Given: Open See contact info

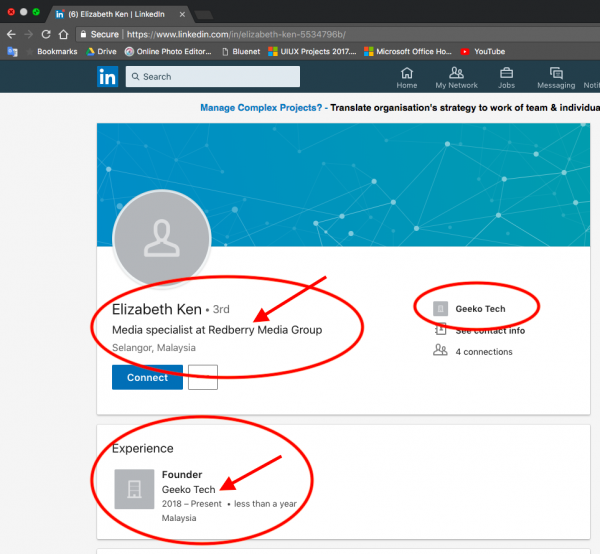Looking at the screenshot, I should pos(490,330).
